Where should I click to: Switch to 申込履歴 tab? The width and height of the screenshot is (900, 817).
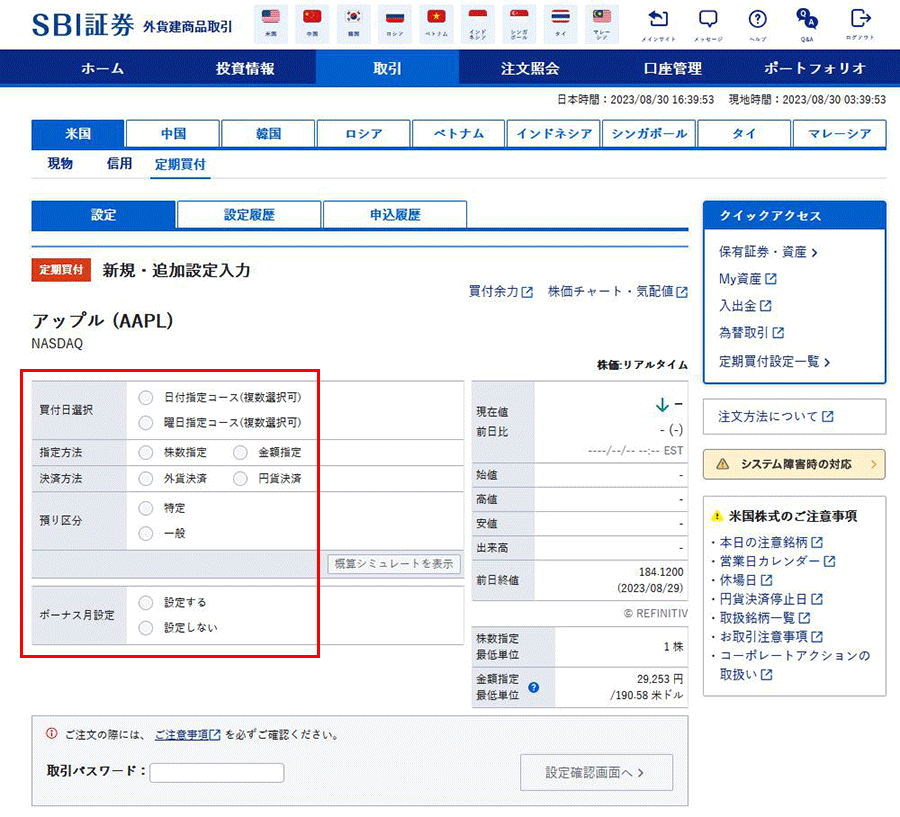395,215
